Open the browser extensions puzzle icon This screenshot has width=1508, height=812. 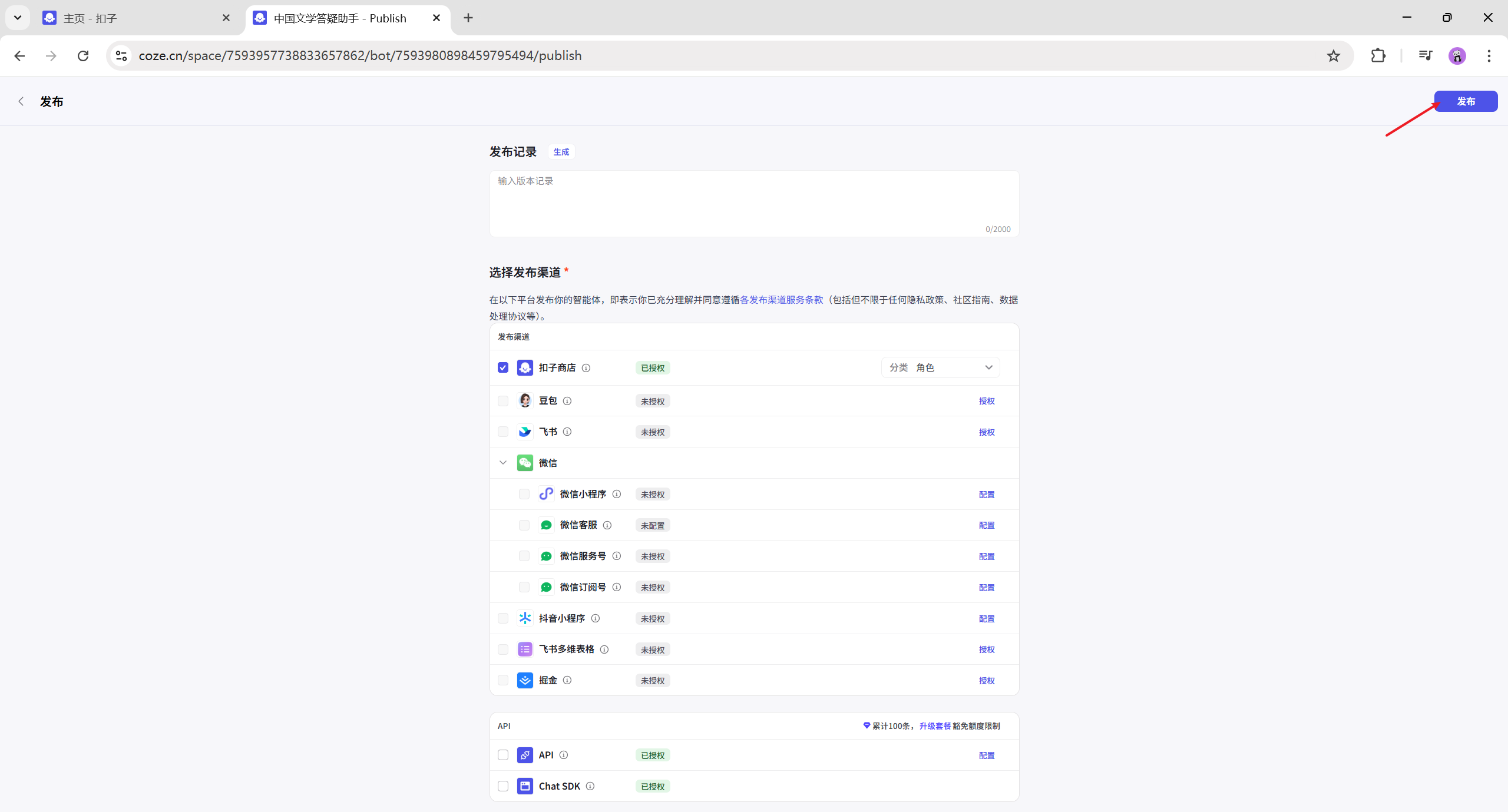1378,56
